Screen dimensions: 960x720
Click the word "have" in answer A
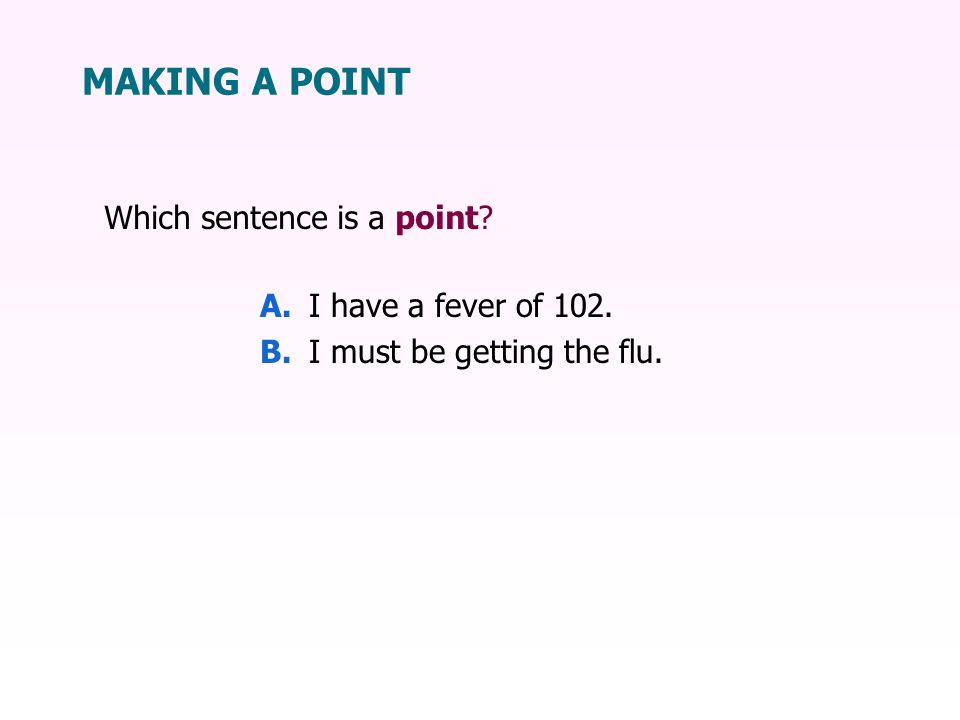[x=365, y=306]
